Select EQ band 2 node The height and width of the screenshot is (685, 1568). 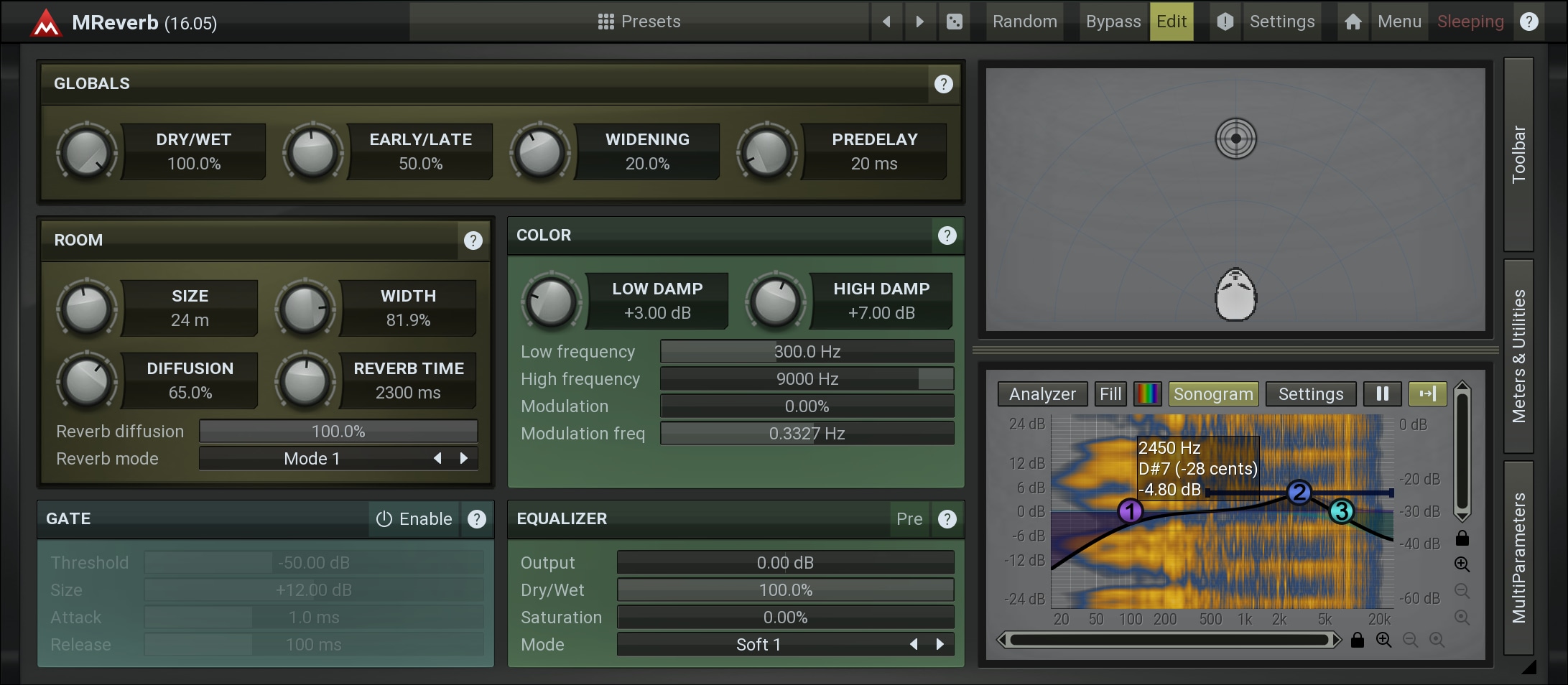coord(1299,493)
